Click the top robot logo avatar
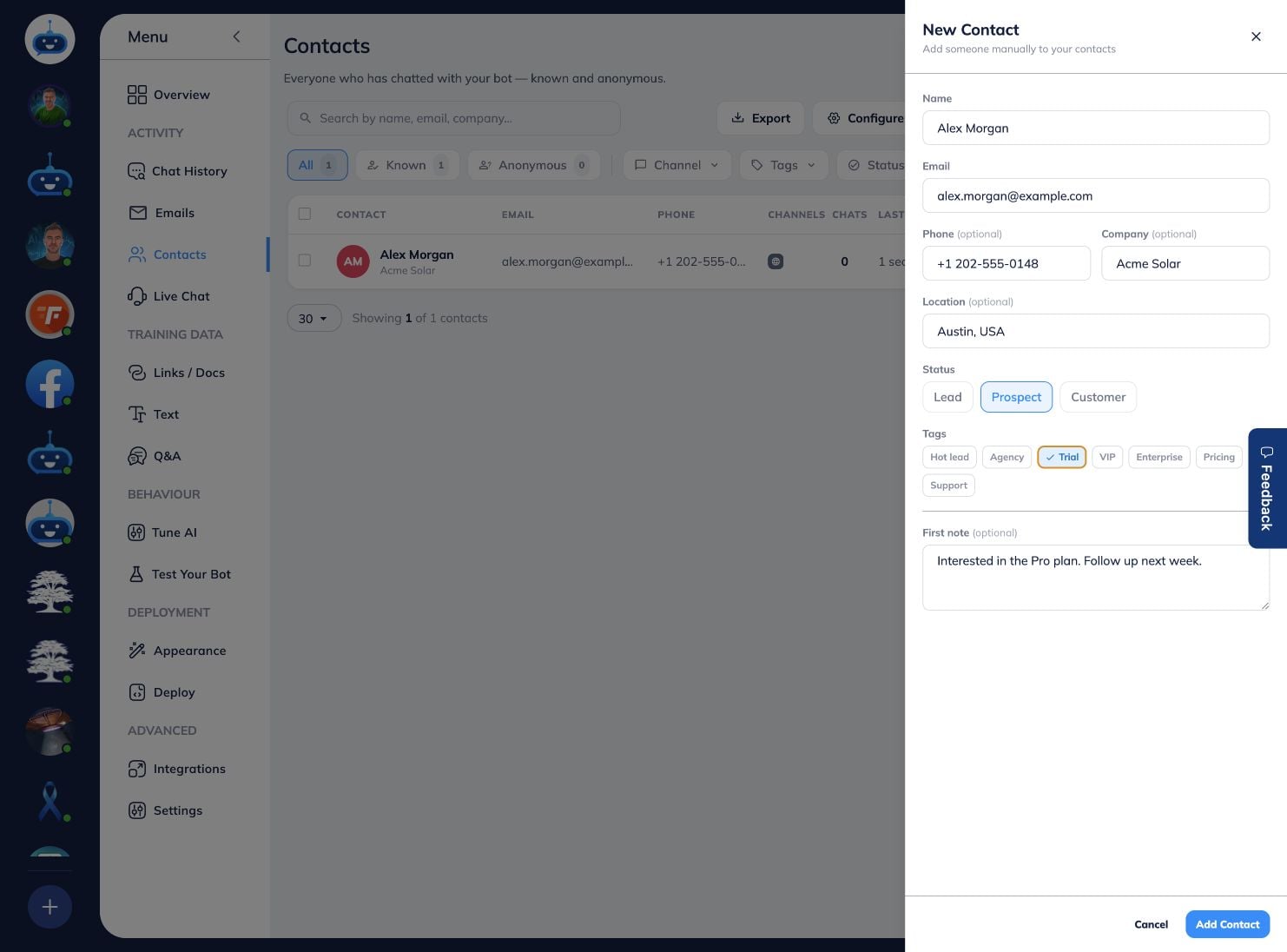 [49, 39]
